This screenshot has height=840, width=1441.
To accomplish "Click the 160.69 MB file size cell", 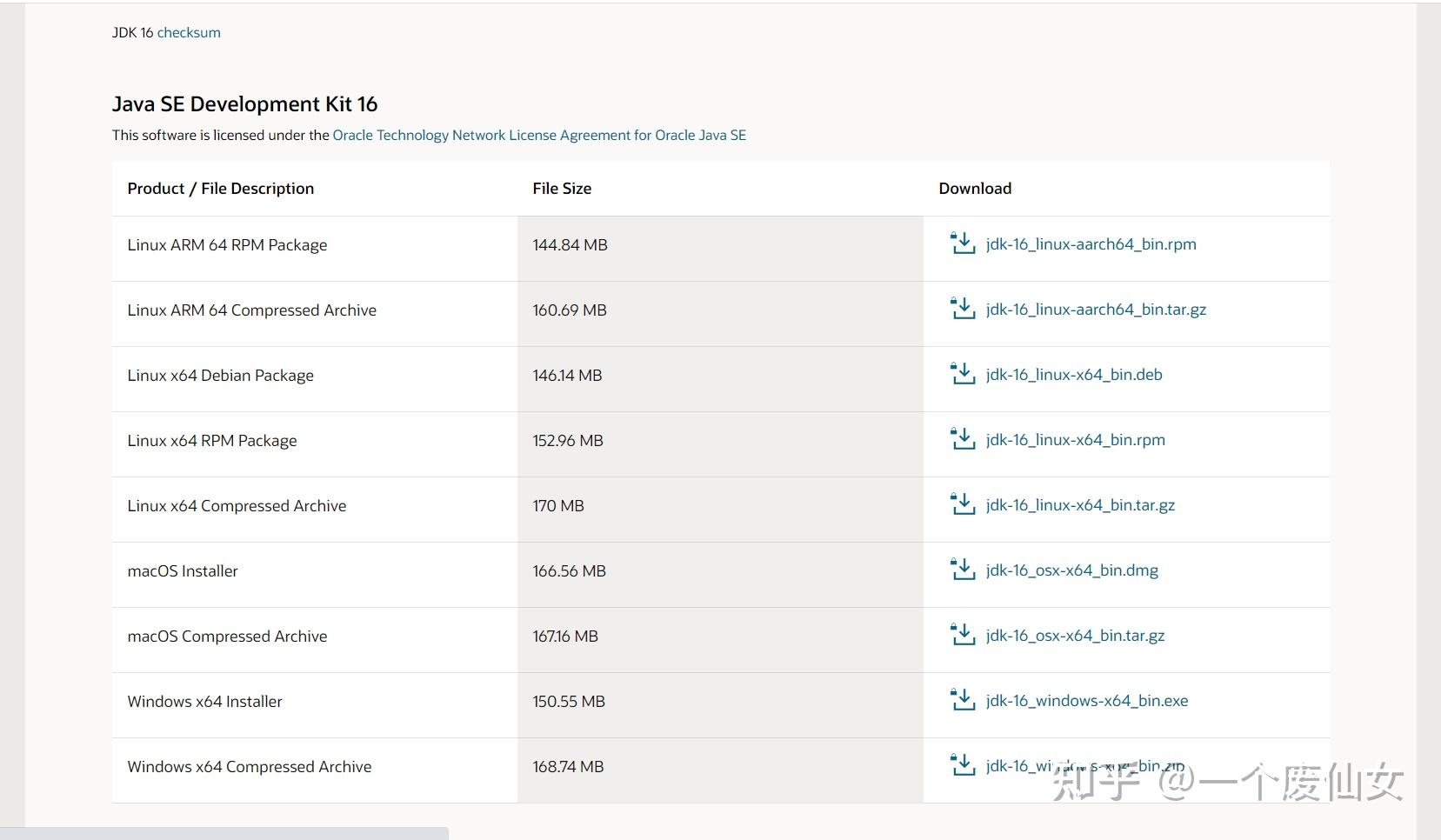I will (x=720, y=314).
